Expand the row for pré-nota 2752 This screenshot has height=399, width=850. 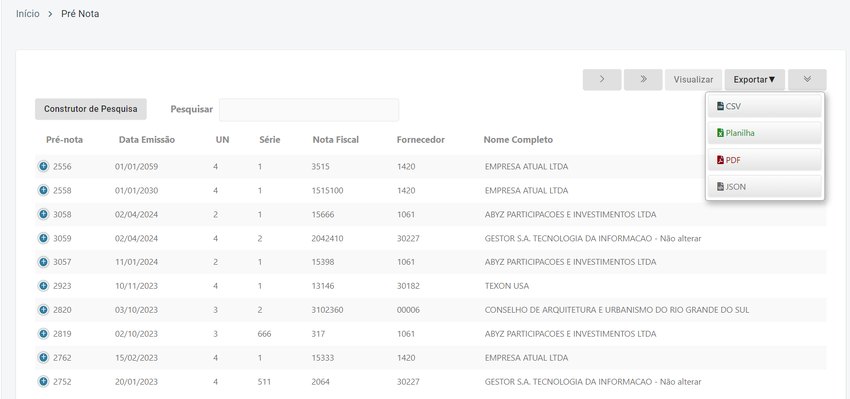(43, 382)
